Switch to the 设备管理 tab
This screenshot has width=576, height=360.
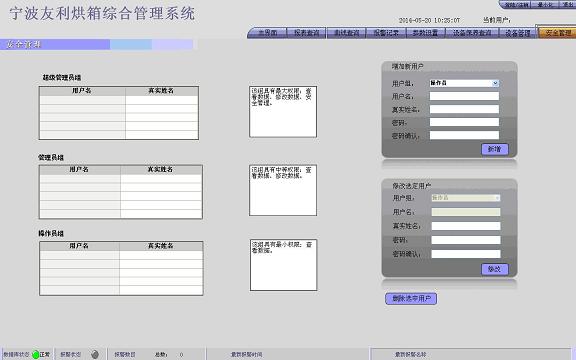pos(518,33)
